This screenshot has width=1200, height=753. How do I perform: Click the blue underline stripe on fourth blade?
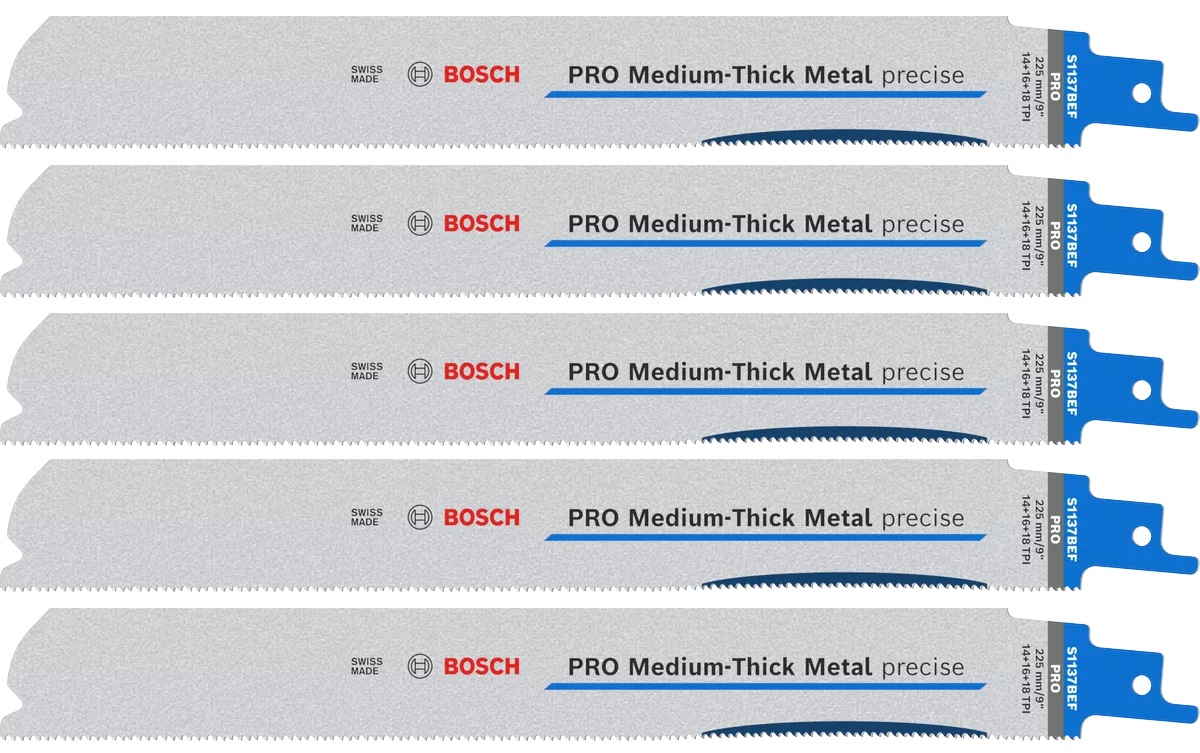tap(765, 537)
